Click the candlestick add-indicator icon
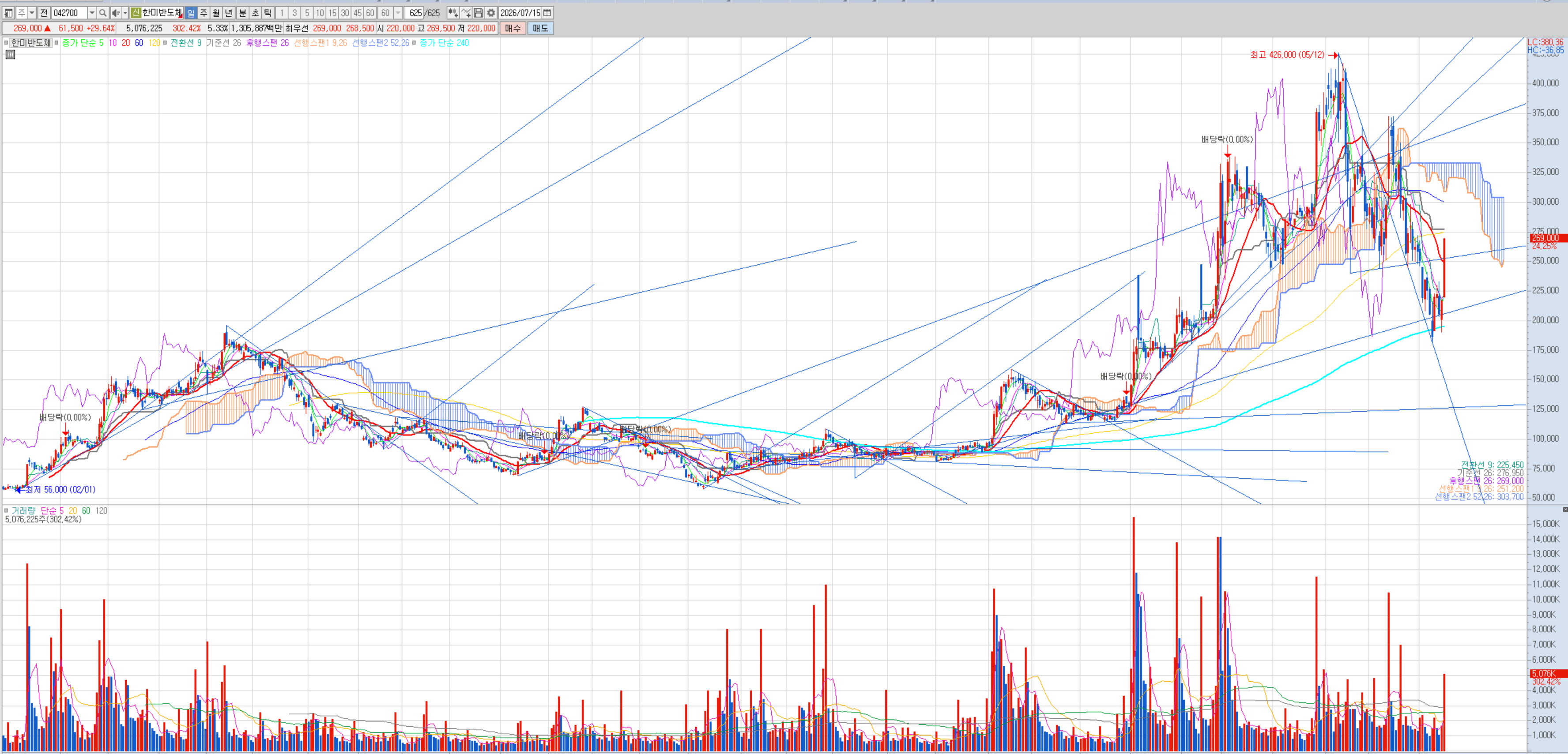Screen dimensions: 1568x754 [453, 13]
